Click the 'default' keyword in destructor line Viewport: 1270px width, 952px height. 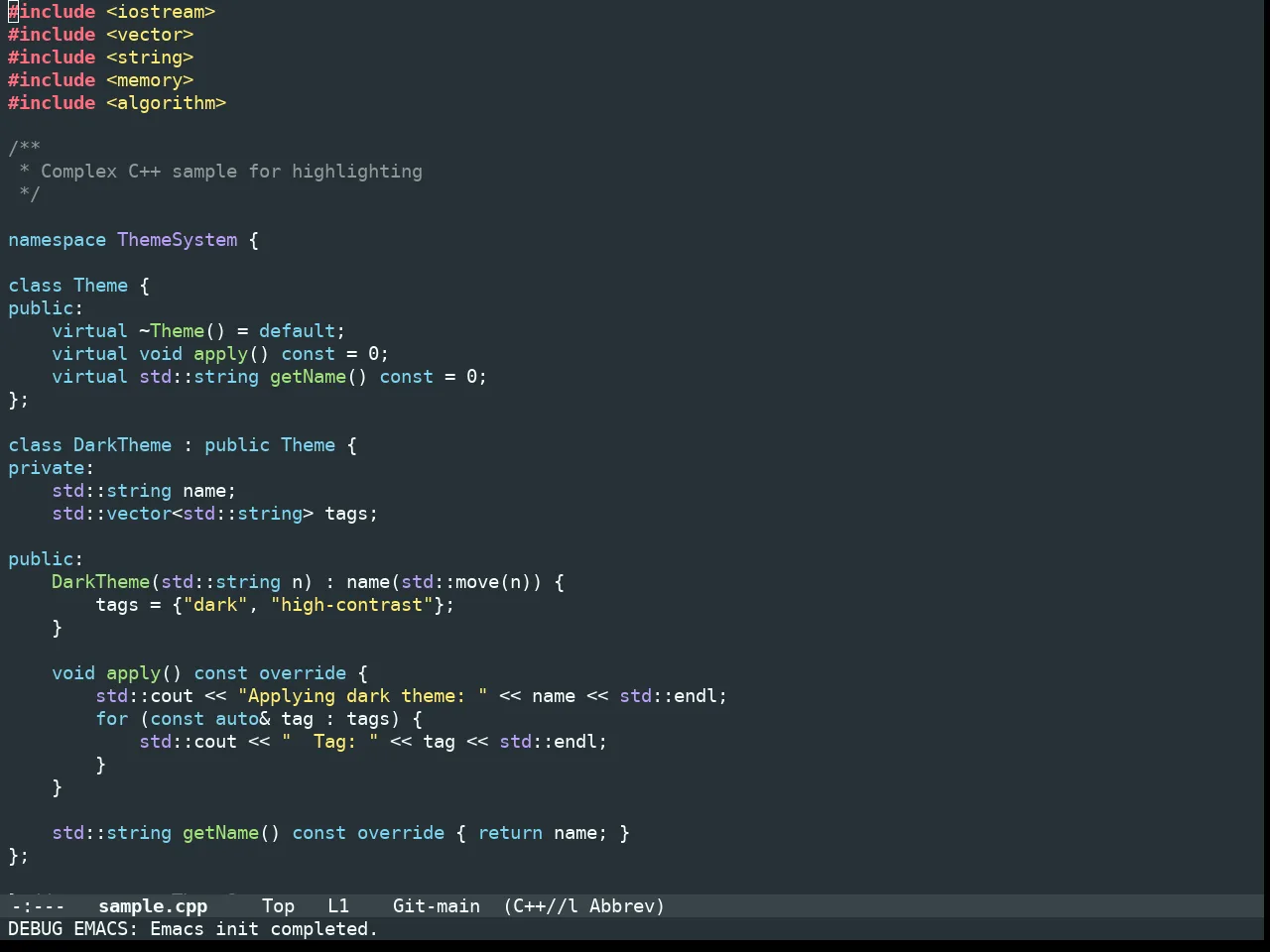click(297, 331)
